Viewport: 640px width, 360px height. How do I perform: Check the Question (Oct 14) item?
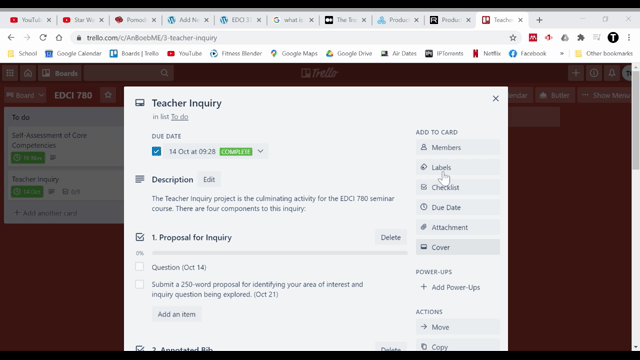point(140,267)
